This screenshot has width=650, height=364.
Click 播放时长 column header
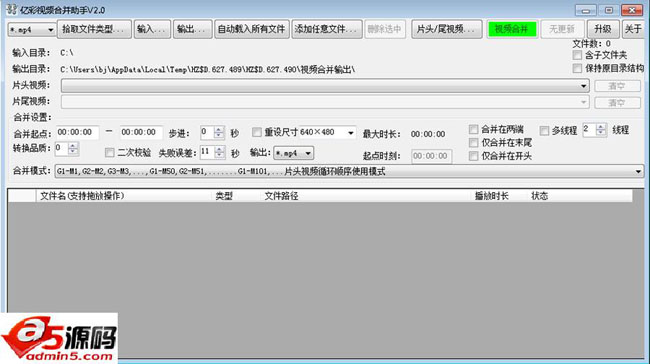[500, 196]
